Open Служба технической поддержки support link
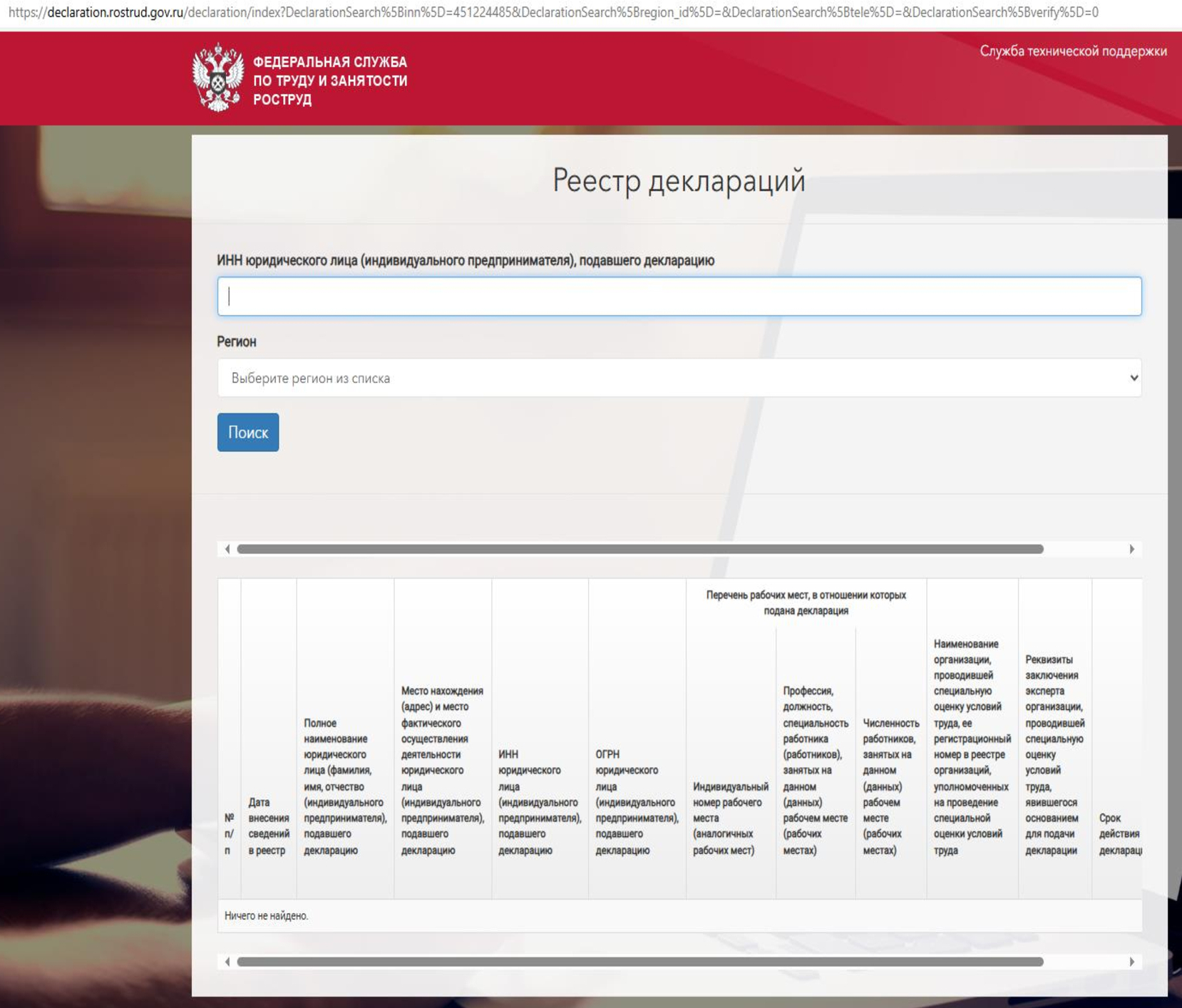Screen dimensions: 1182x1008 pos(1072,50)
